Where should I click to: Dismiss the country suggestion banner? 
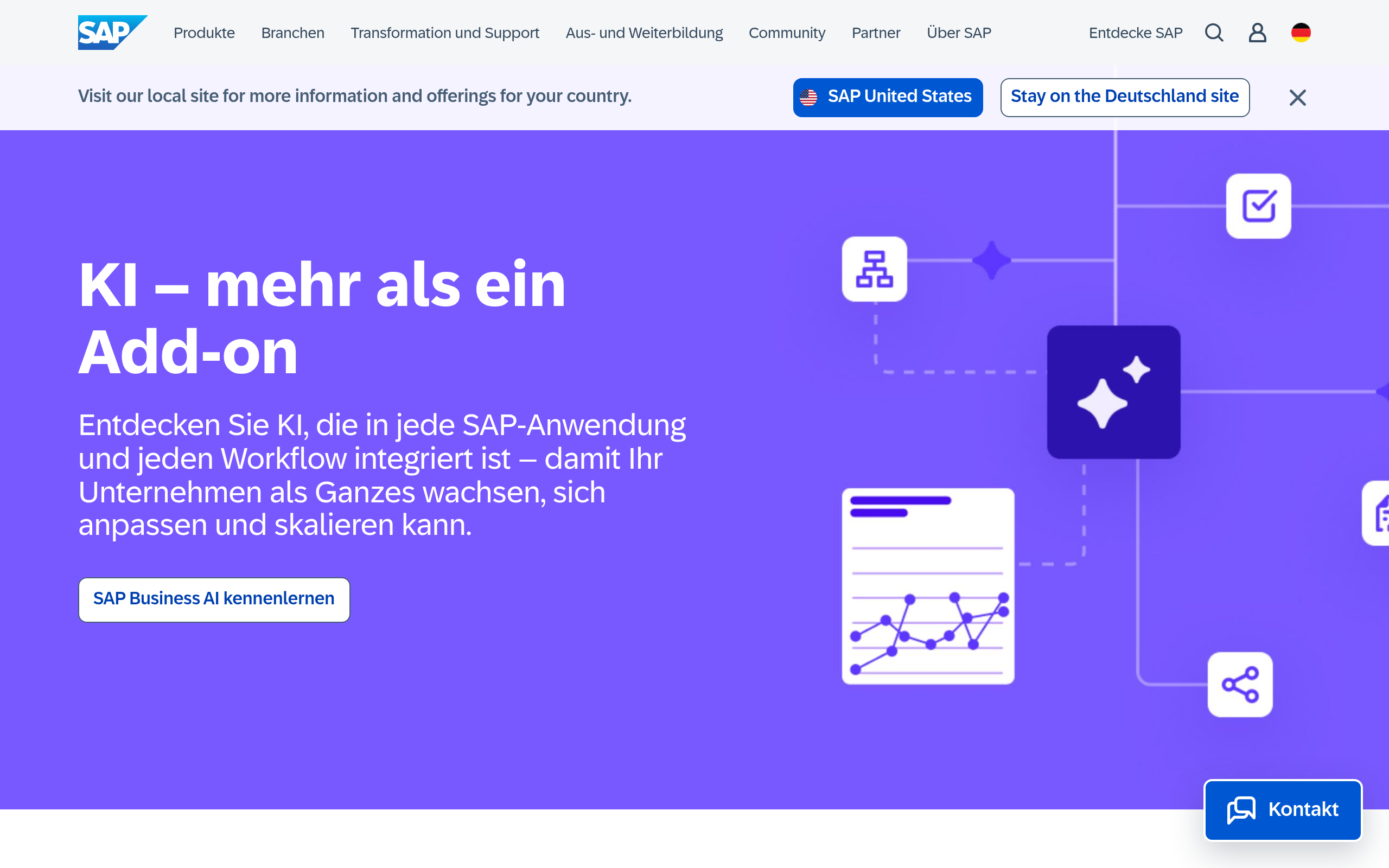(1297, 98)
